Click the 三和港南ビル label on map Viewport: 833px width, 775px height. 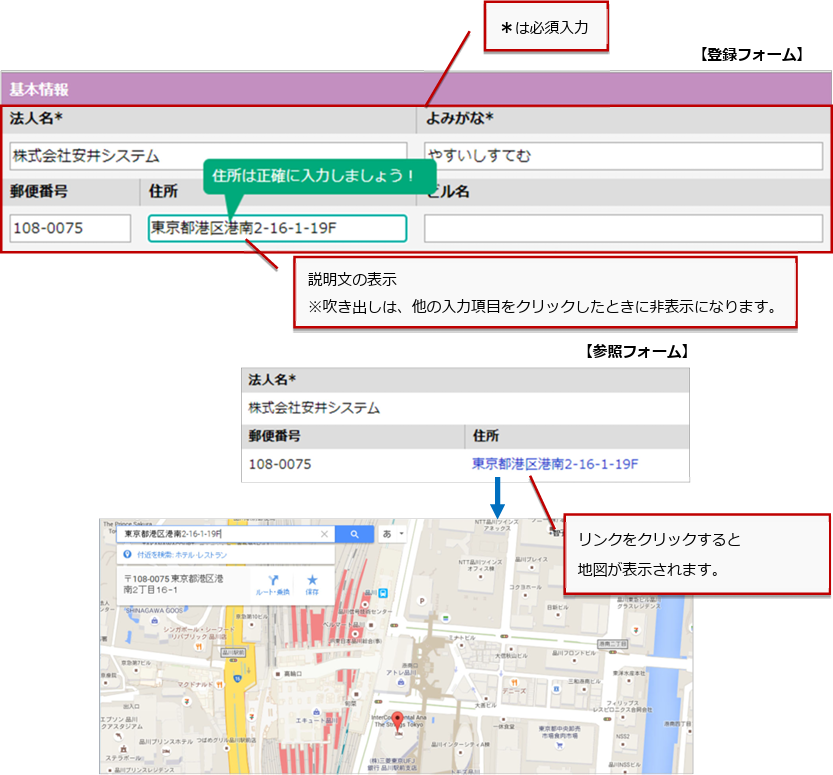click(584, 681)
